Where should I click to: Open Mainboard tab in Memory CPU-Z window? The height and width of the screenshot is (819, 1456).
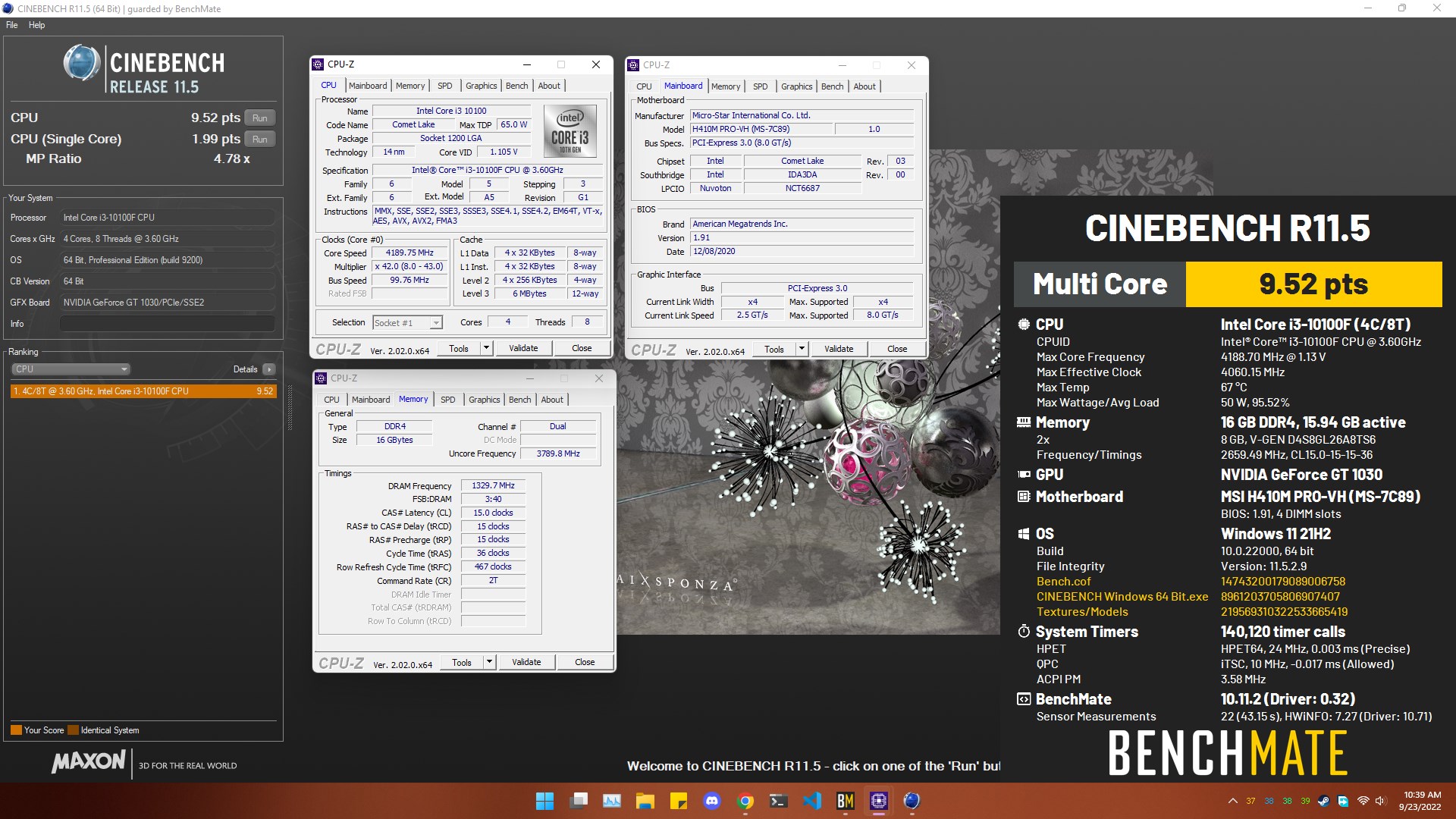point(371,400)
